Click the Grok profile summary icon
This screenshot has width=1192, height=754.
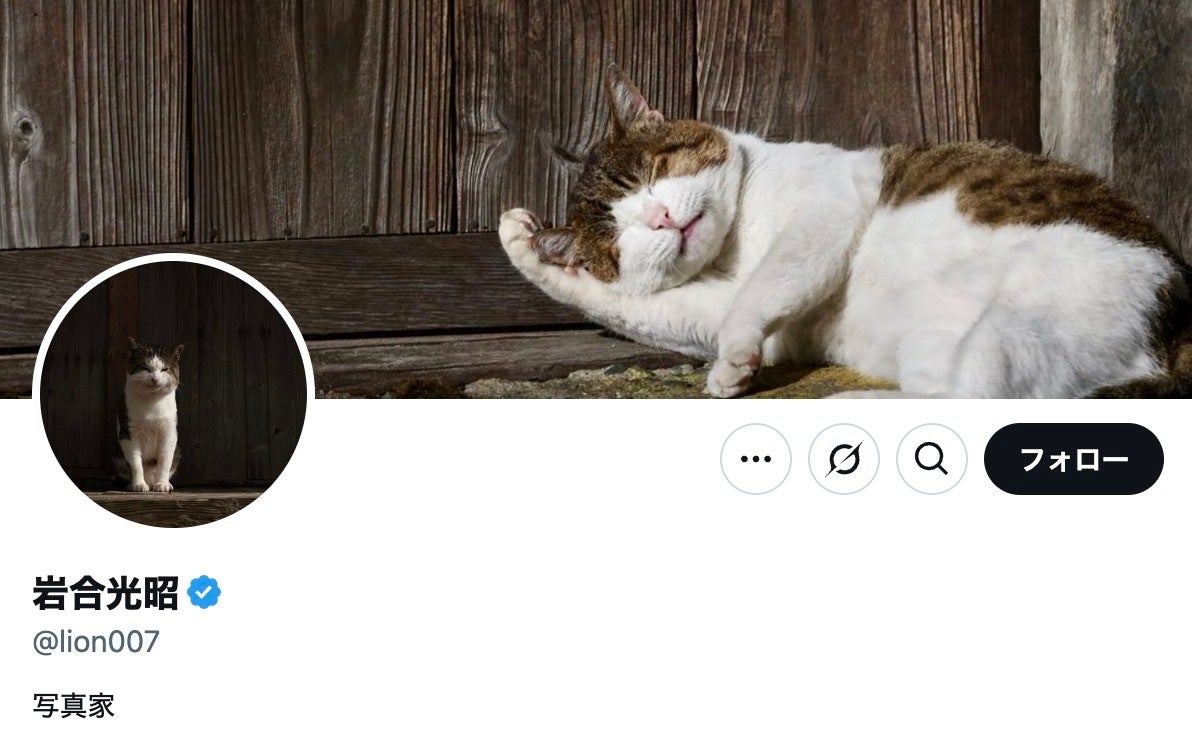click(x=844, y=459)
